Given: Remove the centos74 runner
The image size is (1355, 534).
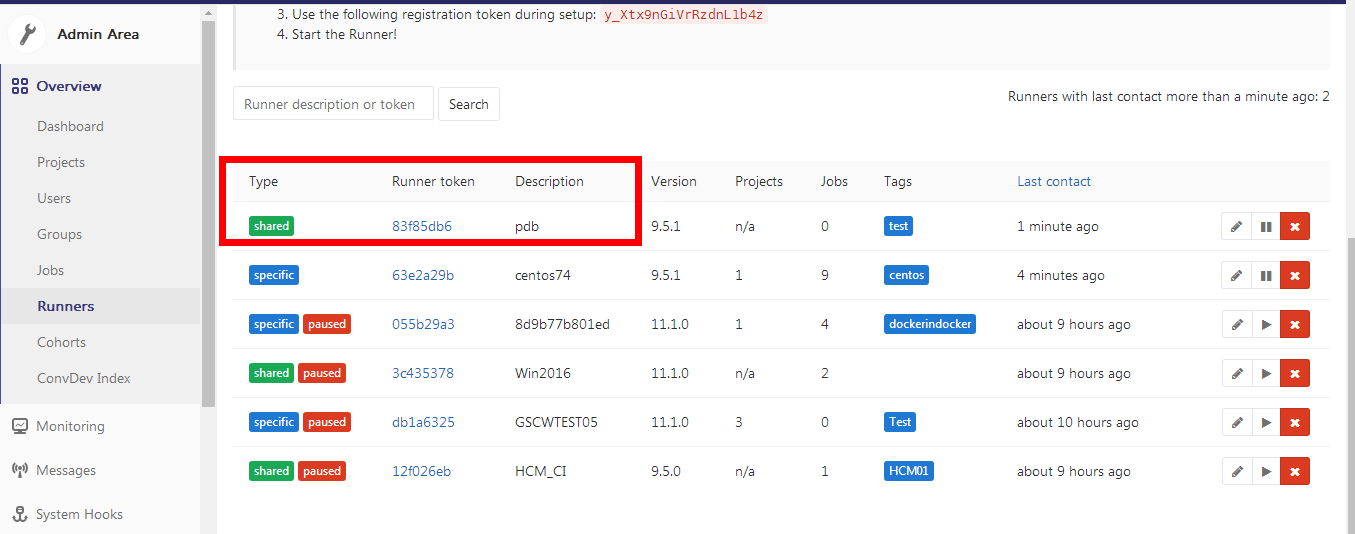Looking at the screenshot, I should point(1295,275).
